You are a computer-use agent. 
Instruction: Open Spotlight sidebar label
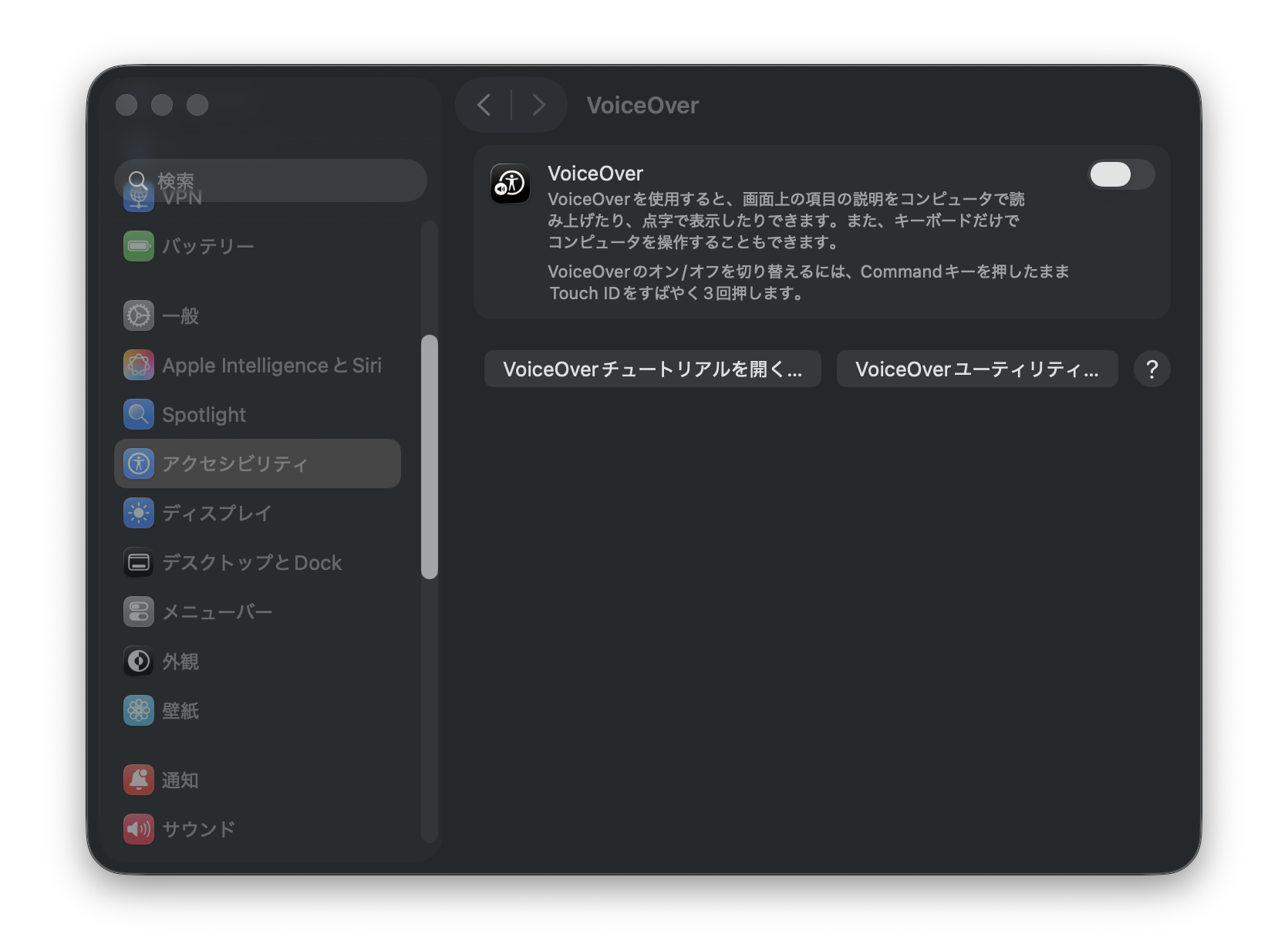(204, 415)
